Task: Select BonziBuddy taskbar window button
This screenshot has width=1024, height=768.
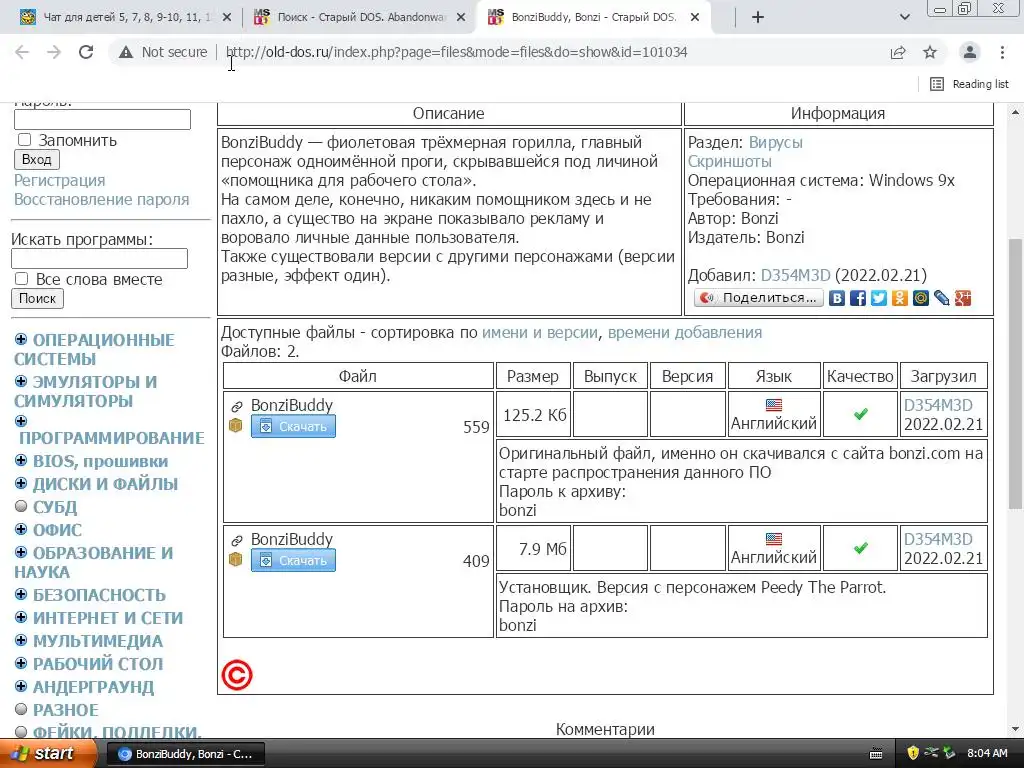Action: click(185, 754)
